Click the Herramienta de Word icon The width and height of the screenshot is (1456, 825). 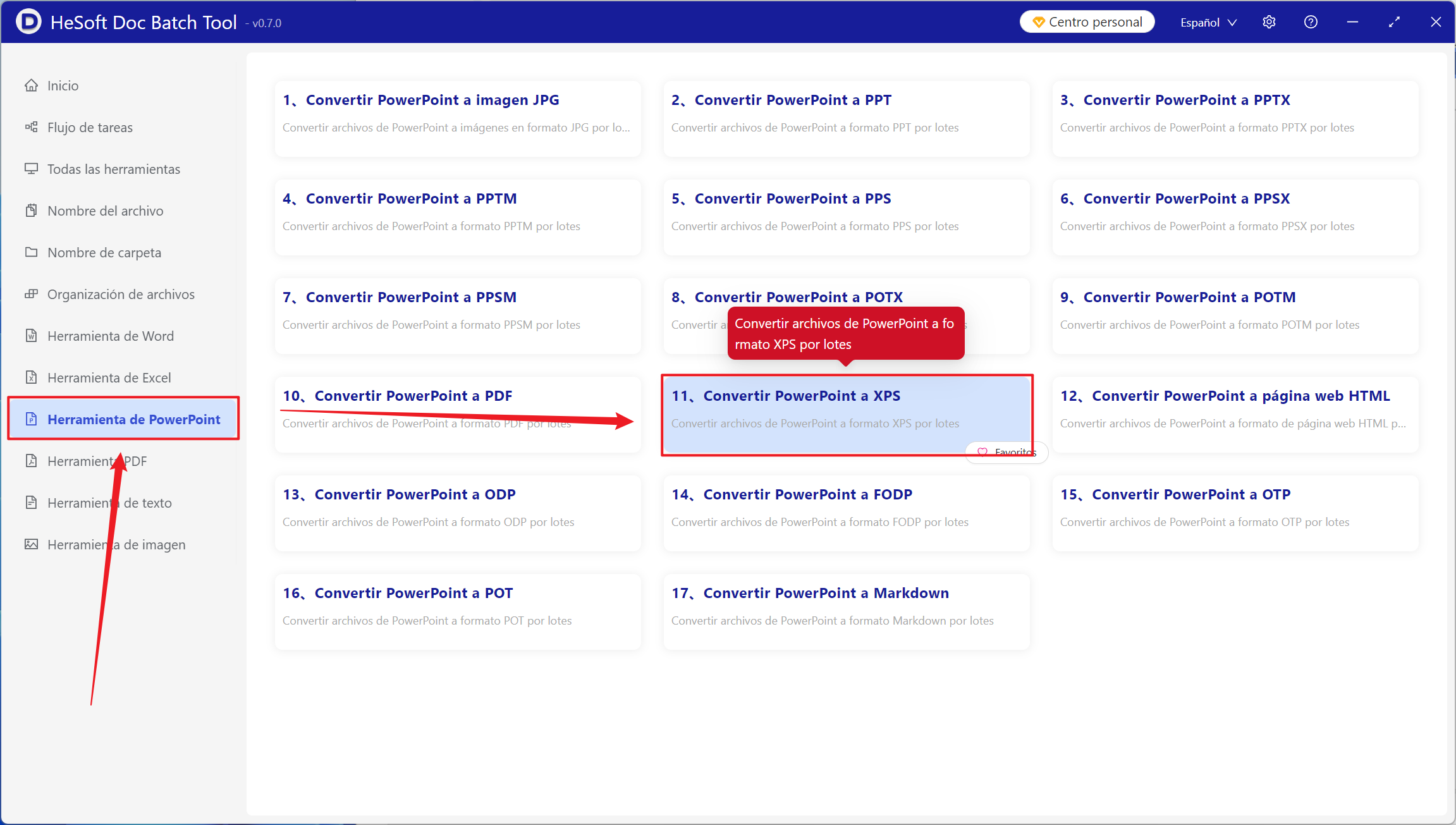[x=31, y=336]
